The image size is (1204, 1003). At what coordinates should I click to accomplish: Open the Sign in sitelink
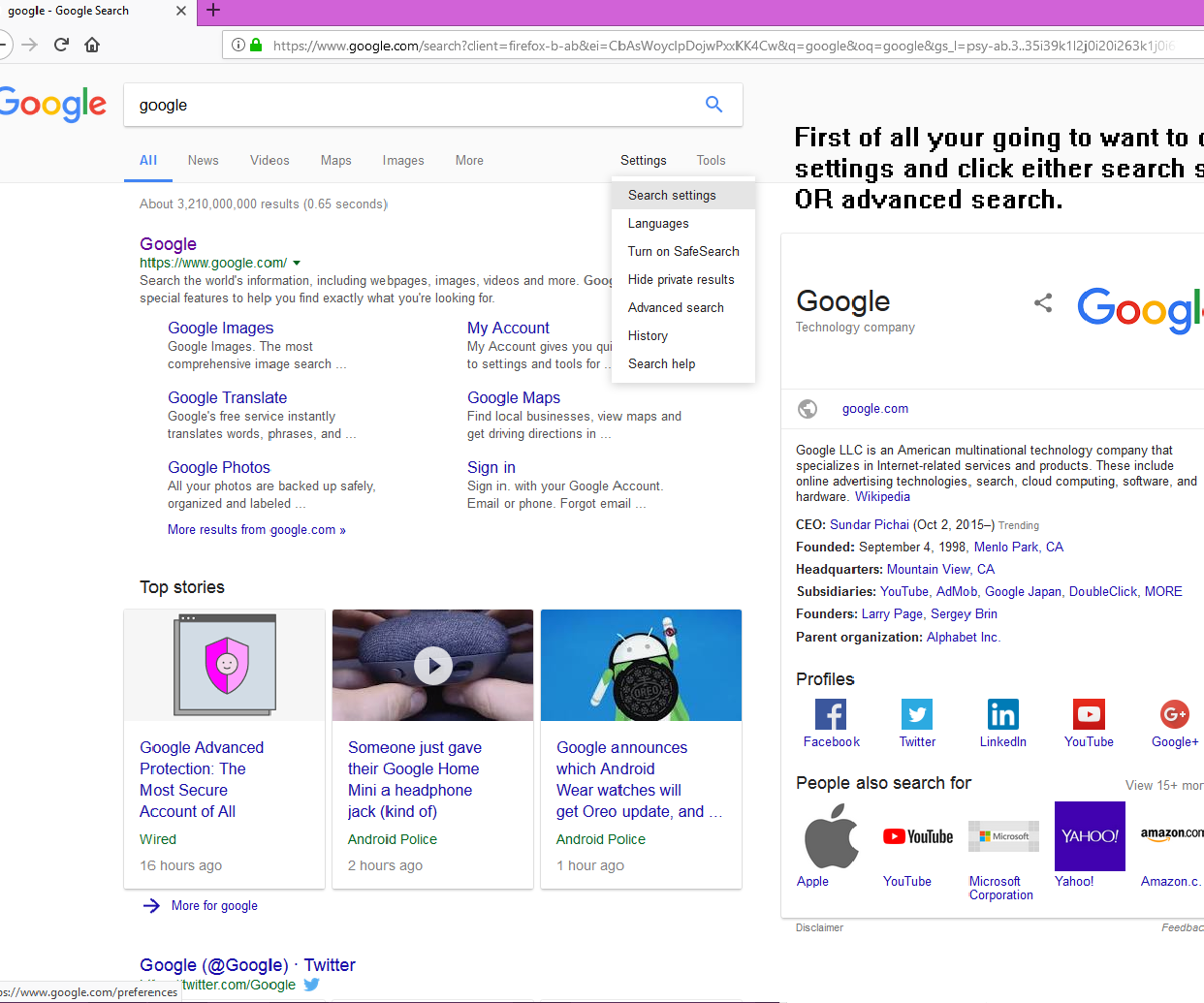pyautogui.click(x=491, y=467)
